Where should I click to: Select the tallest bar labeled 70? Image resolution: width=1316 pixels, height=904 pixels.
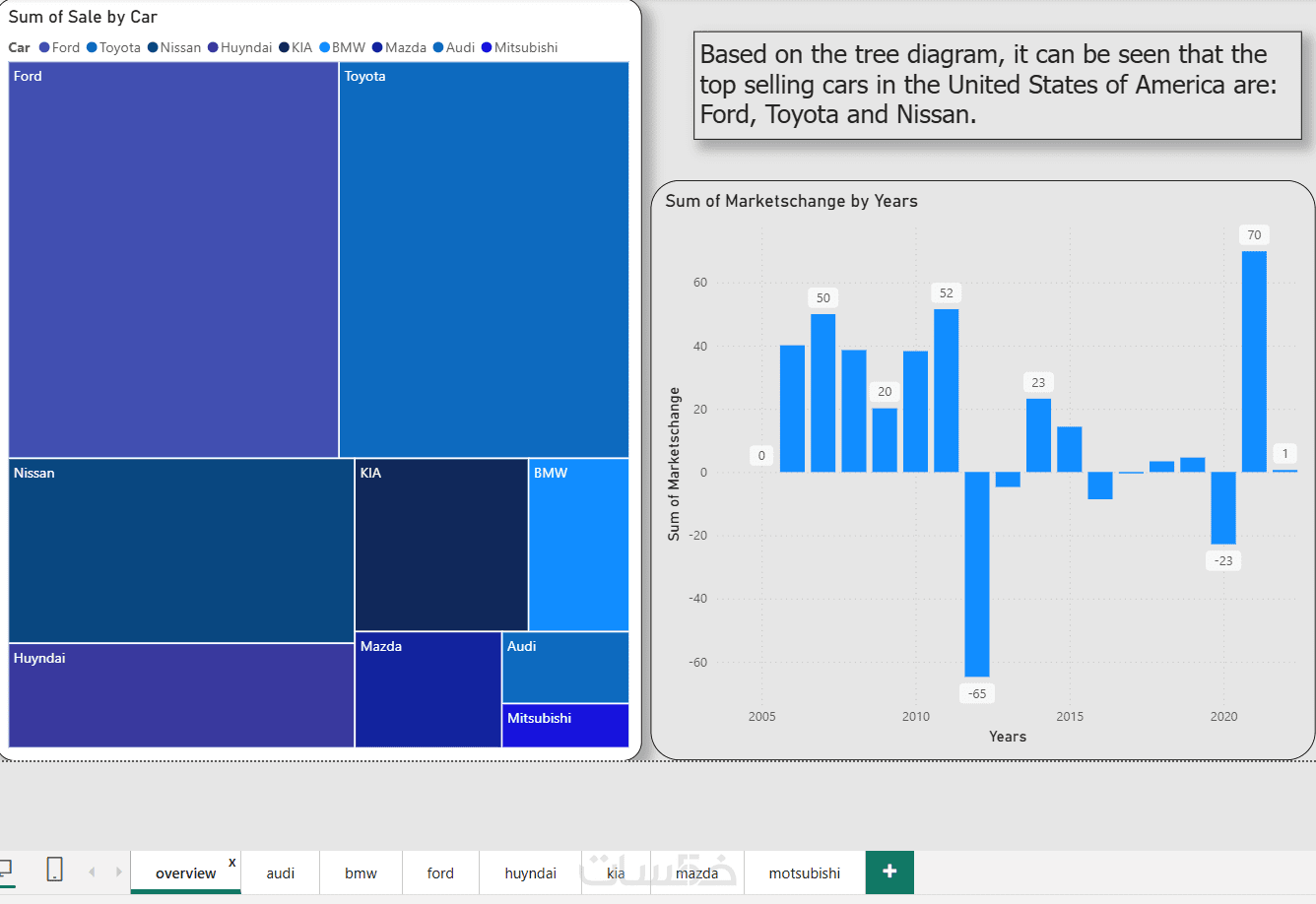1254,361
